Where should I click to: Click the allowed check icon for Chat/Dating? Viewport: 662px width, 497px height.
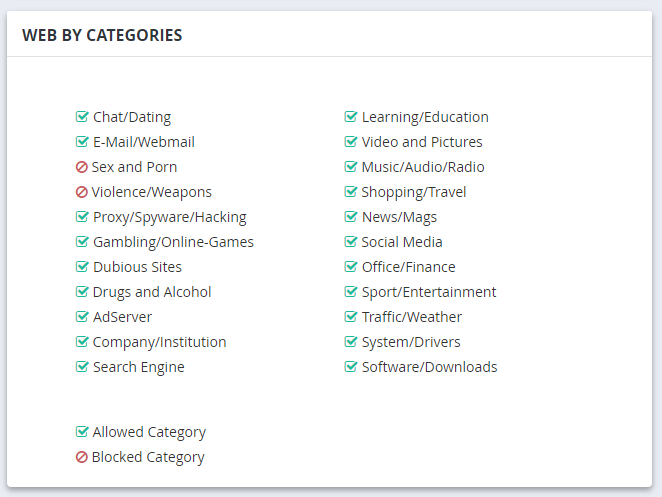pyautogui.click(x=82, y=117)
